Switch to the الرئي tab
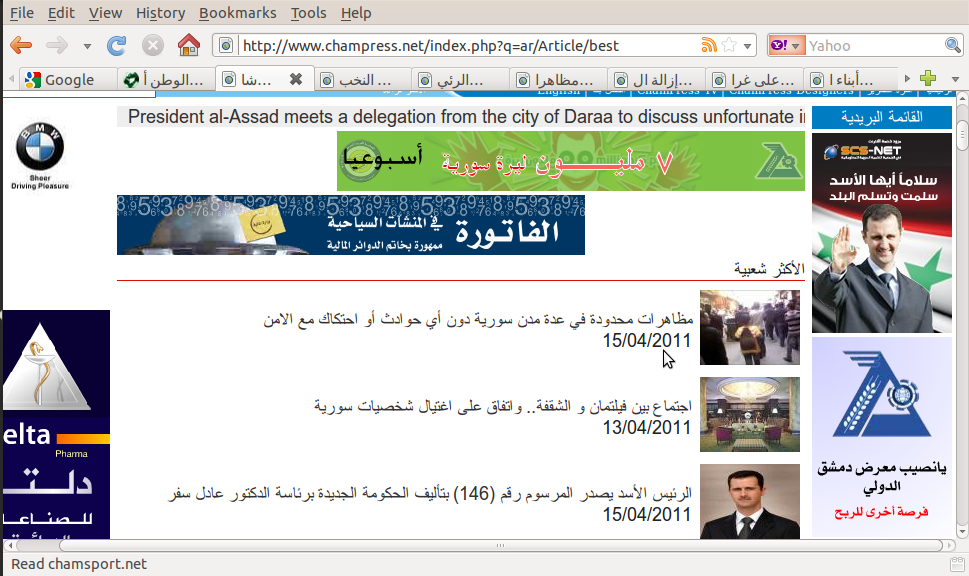 pyautogui.click(x=461, y=79)
